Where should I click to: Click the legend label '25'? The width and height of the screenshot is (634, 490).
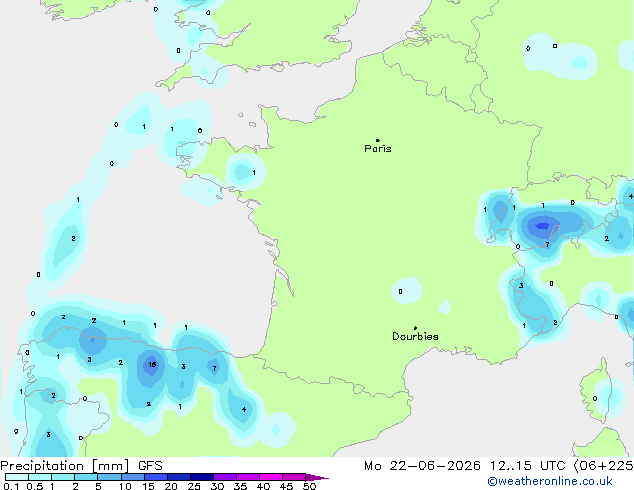click(194, 486)
